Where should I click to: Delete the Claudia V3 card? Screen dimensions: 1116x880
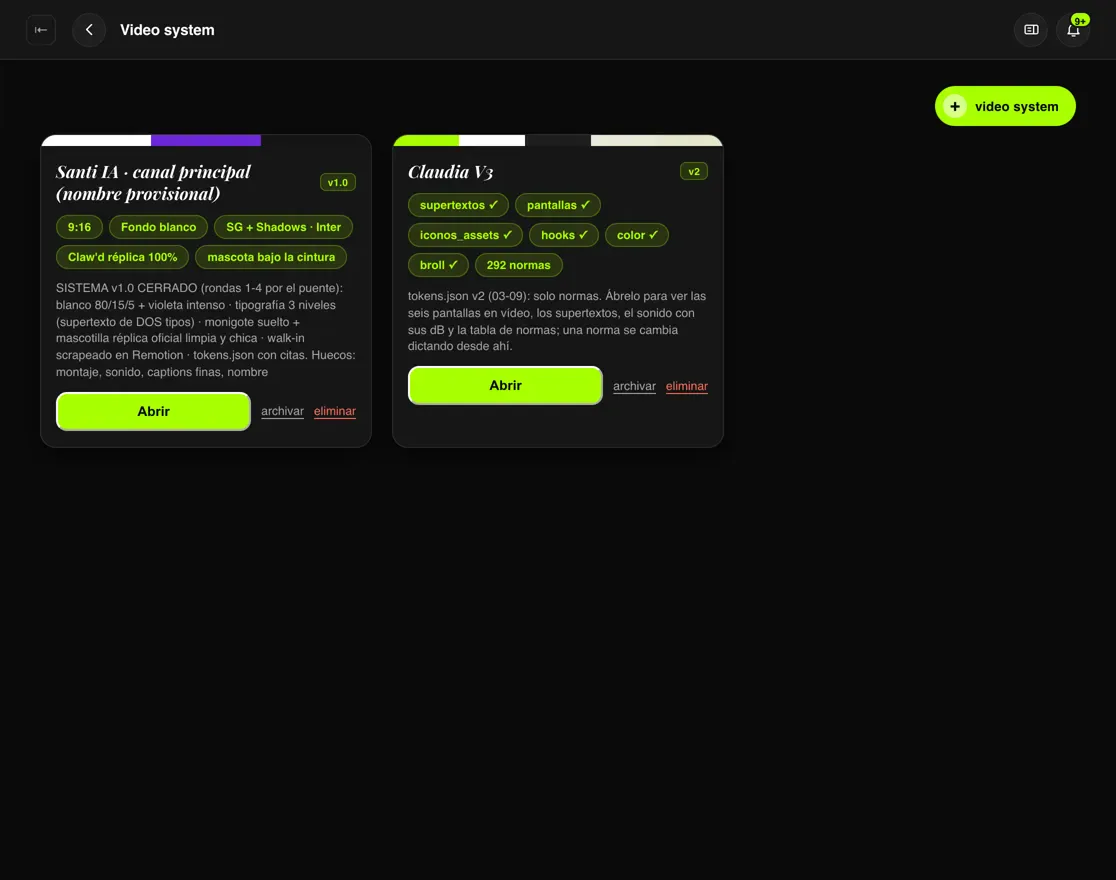tap(687, 386)
